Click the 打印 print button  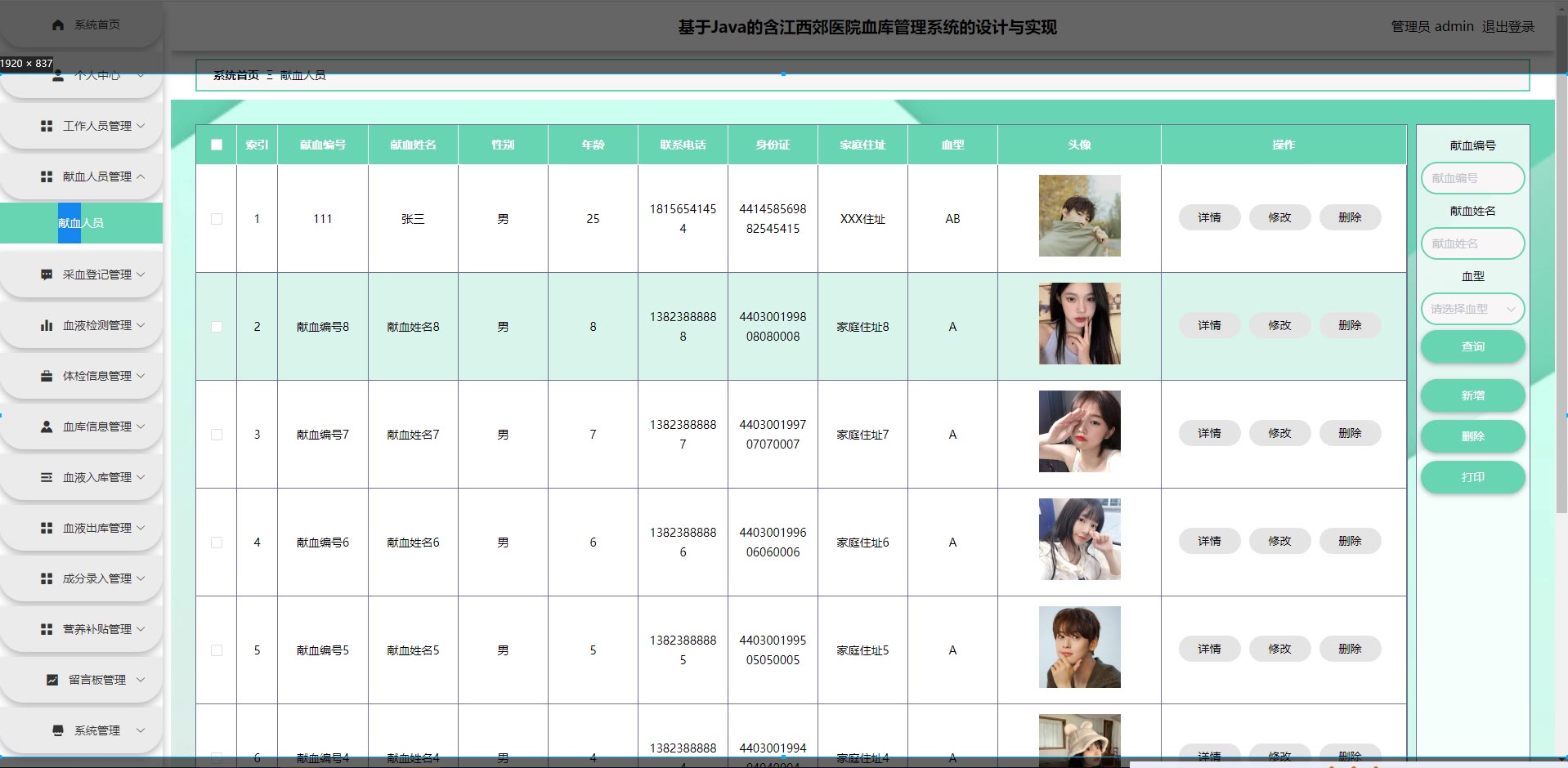coord(1472,477)
